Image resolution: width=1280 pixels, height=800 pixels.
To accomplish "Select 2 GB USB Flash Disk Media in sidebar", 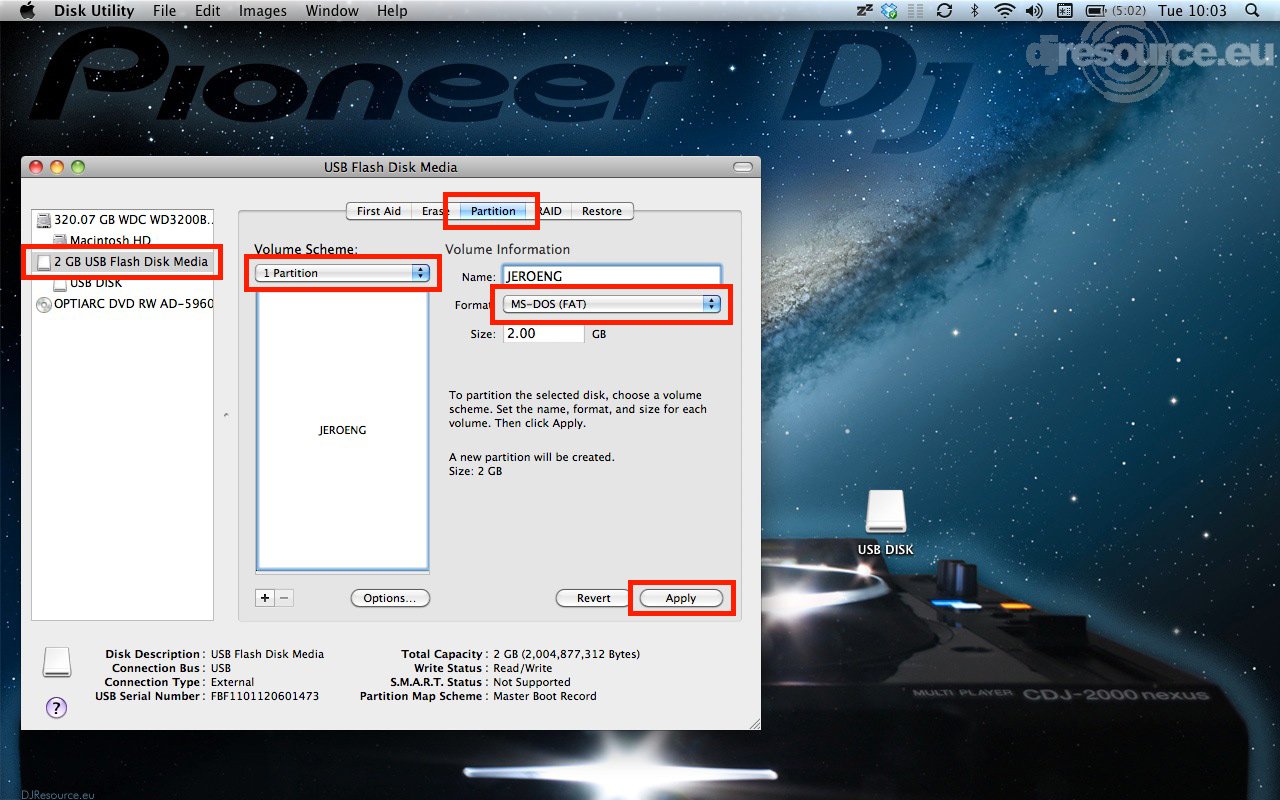I will click(x=122, y=262).
